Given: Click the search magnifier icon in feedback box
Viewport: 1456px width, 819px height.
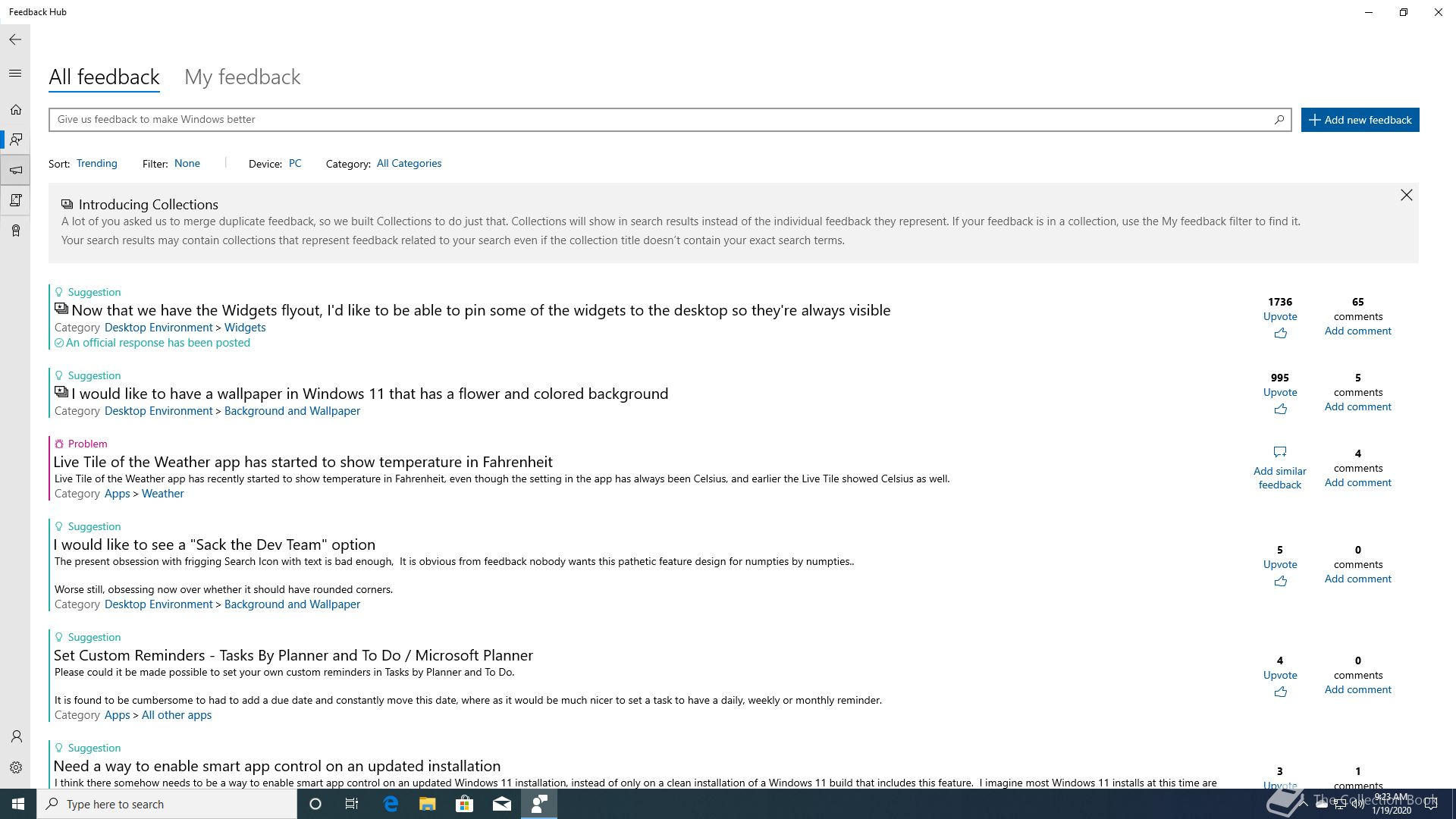Looking at the screenshot, I should (x=1279, y=119).
